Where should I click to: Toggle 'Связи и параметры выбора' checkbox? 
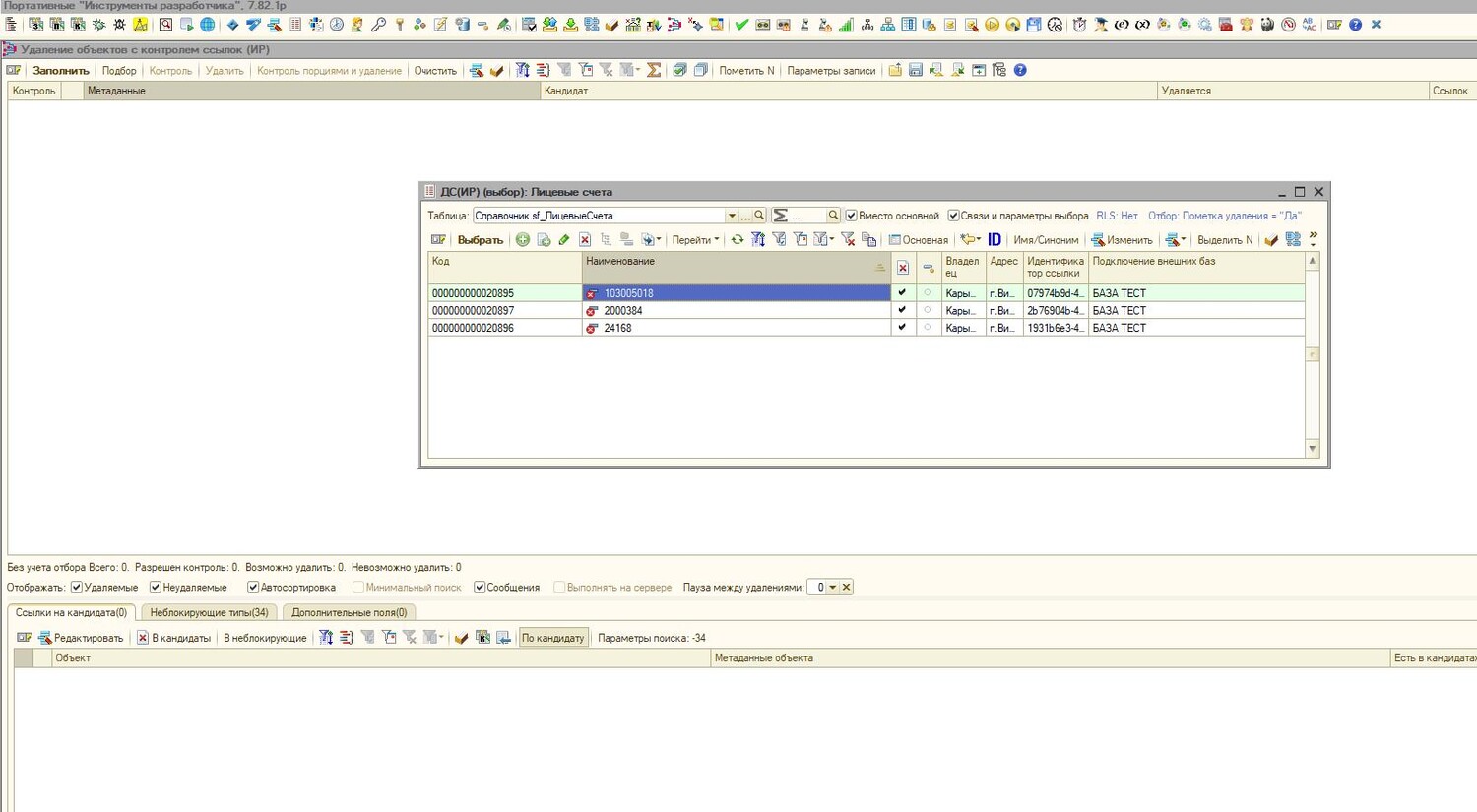point(953,216)
